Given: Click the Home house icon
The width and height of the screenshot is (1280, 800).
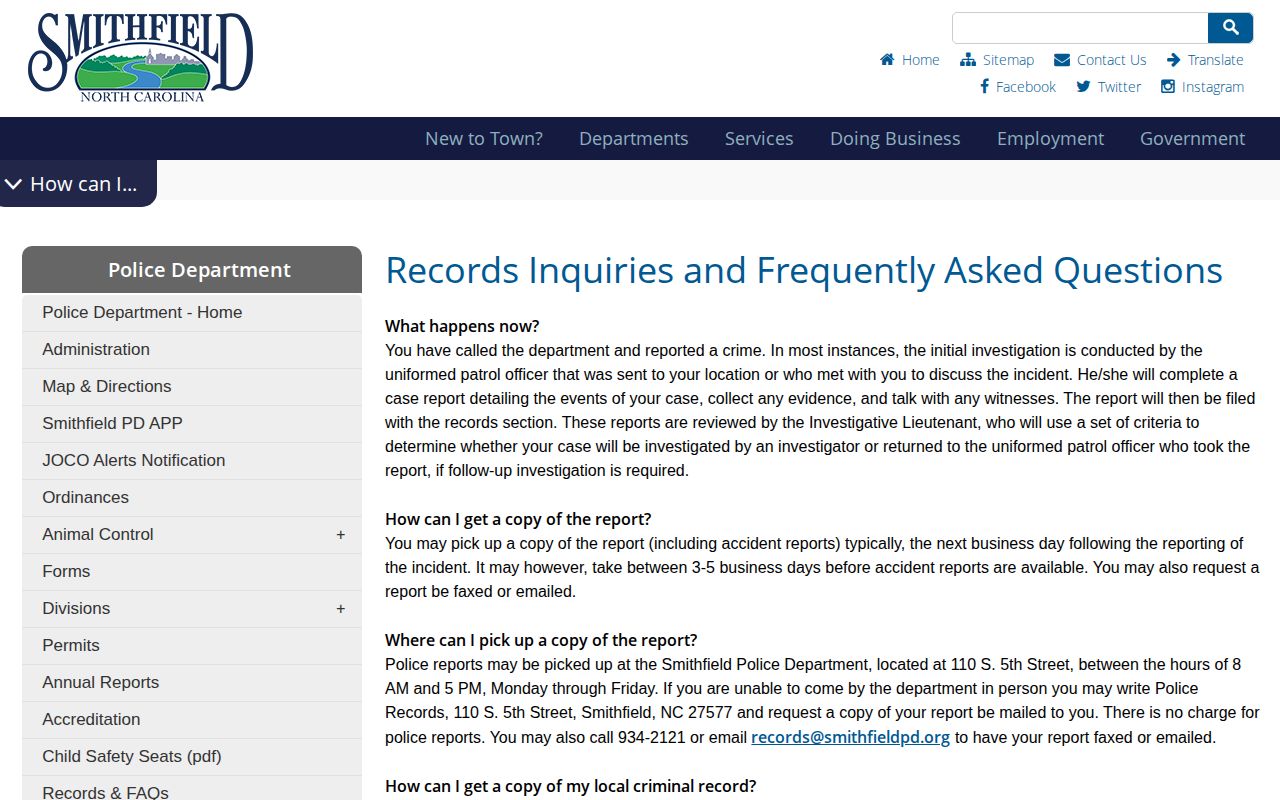Looking at the screenshot, I should click(887, 60).
